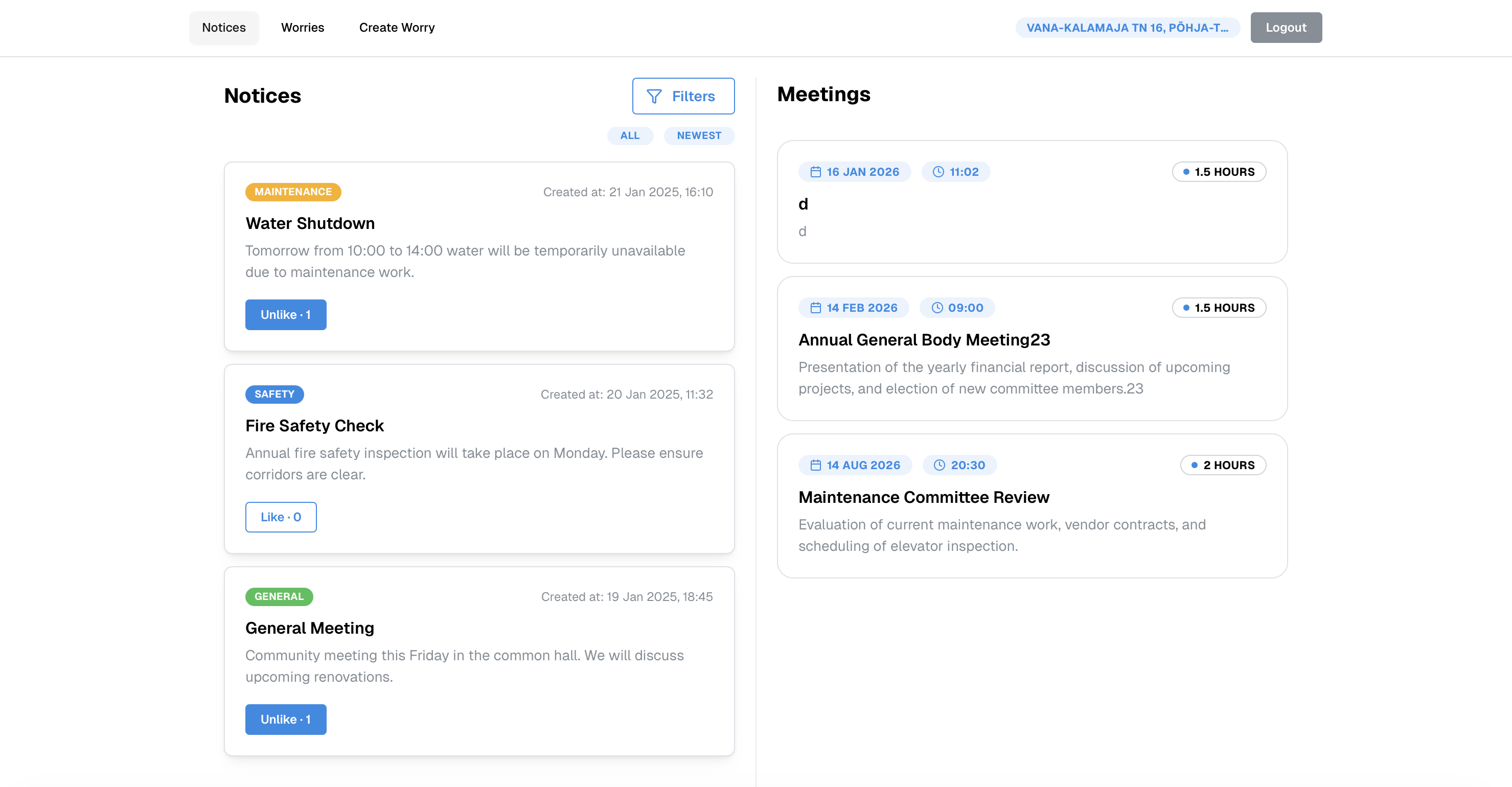
Task: Click clock icon beside 20:30
Action: 939,466
